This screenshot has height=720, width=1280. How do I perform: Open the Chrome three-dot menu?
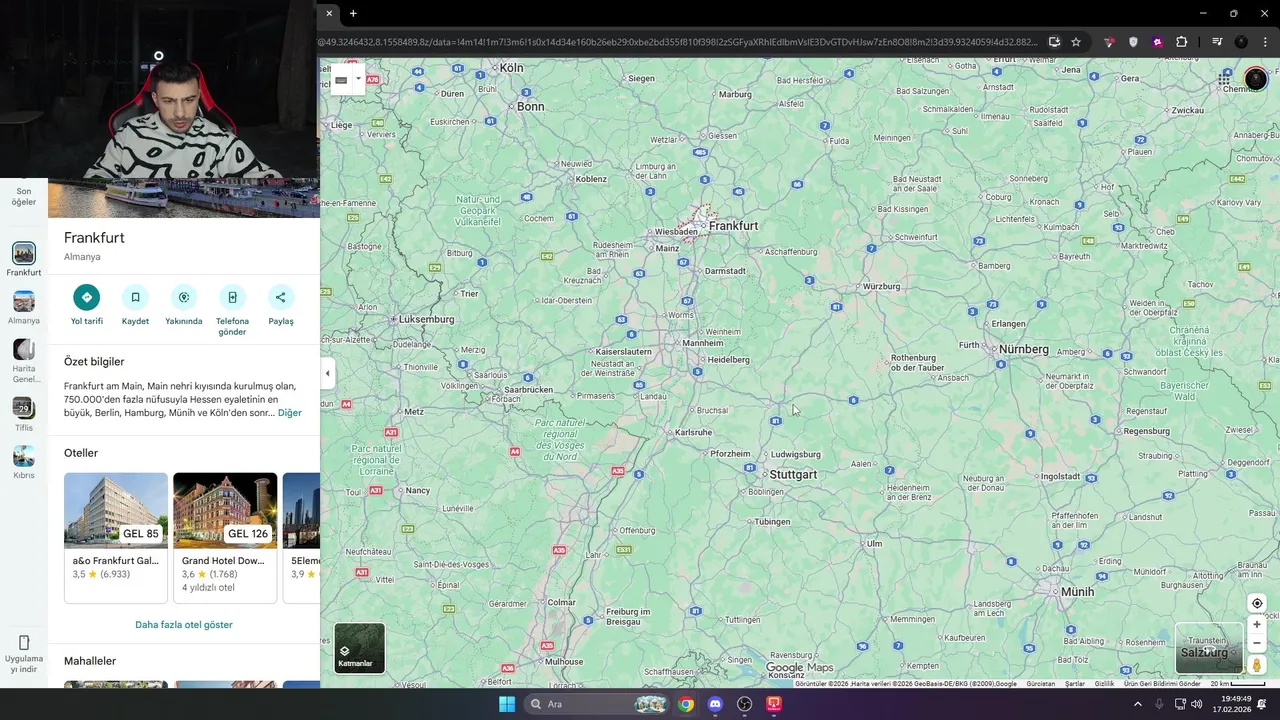coord(1266,42)
